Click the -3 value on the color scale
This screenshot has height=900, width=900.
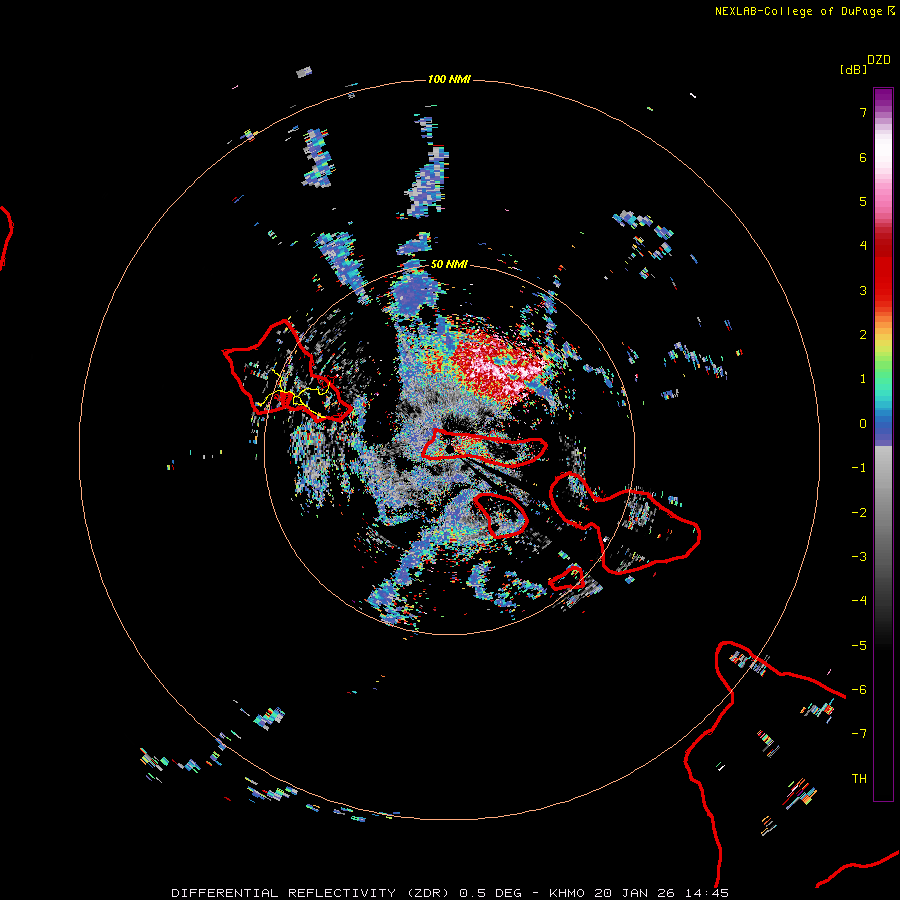859,557
